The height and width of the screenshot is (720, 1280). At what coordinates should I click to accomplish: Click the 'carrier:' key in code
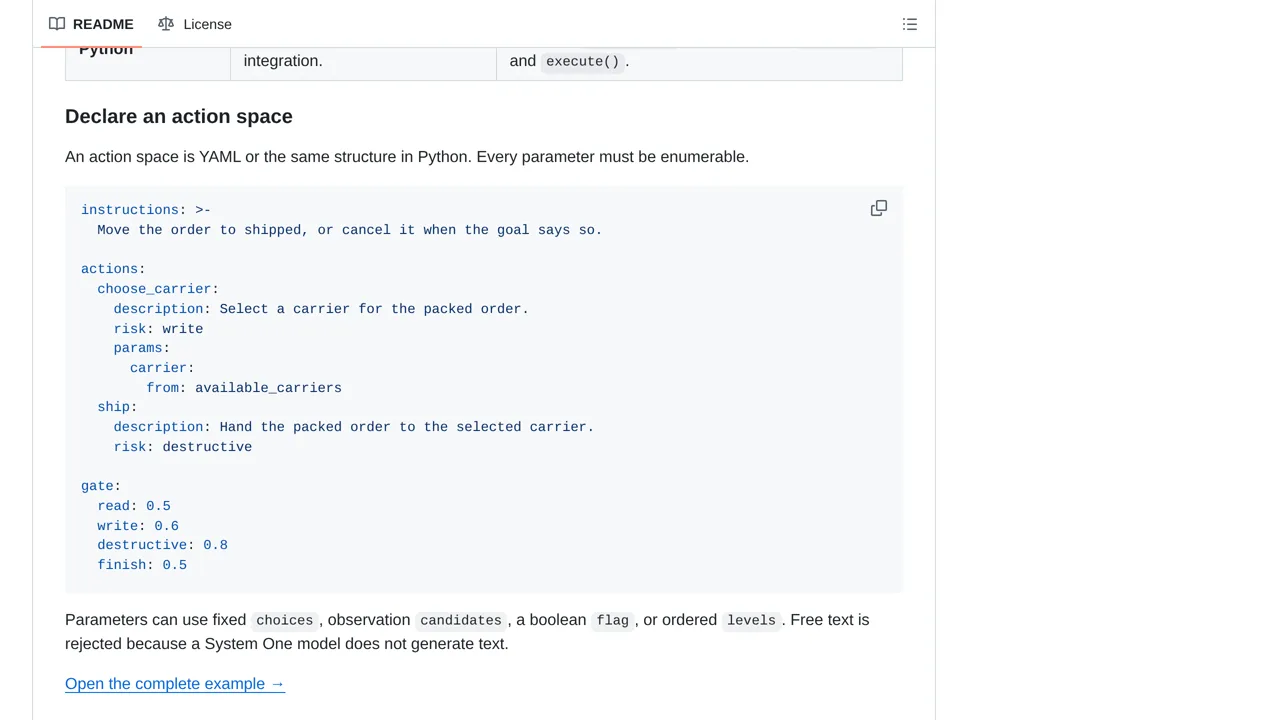162,368
